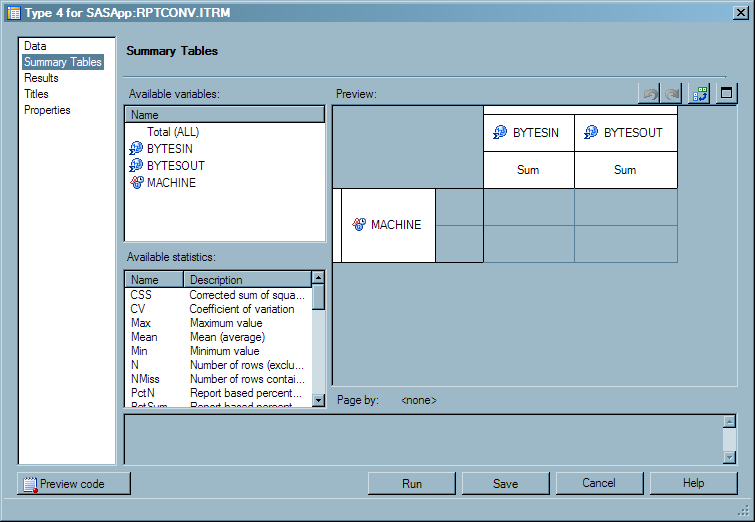755x522 pixels.
Task: Click the maximize preview pane icon
Action: tap(726, 93)
